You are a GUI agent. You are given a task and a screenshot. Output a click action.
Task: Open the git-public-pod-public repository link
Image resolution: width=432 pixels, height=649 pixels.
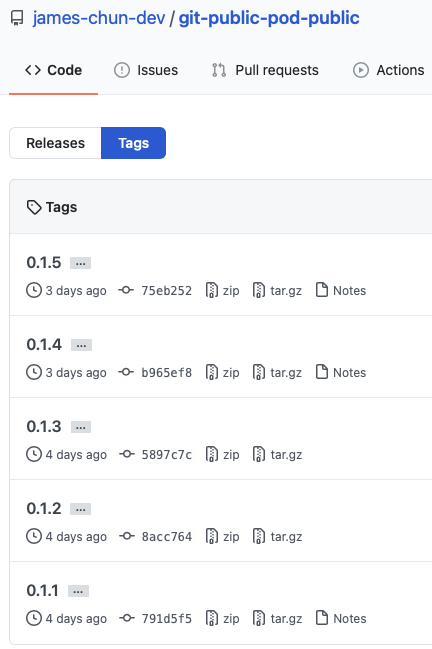(x=269, y=18)
